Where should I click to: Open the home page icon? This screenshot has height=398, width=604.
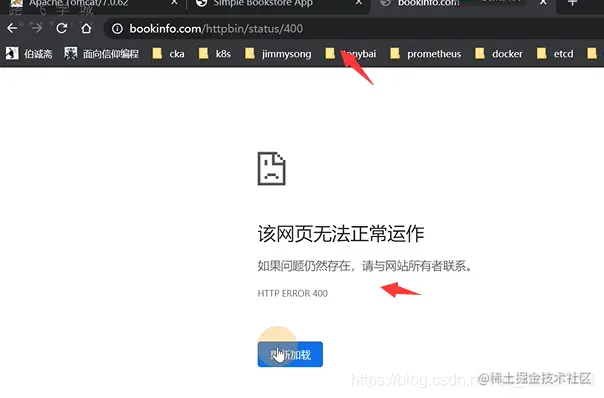pyautogui.click(x=86, y=28)
